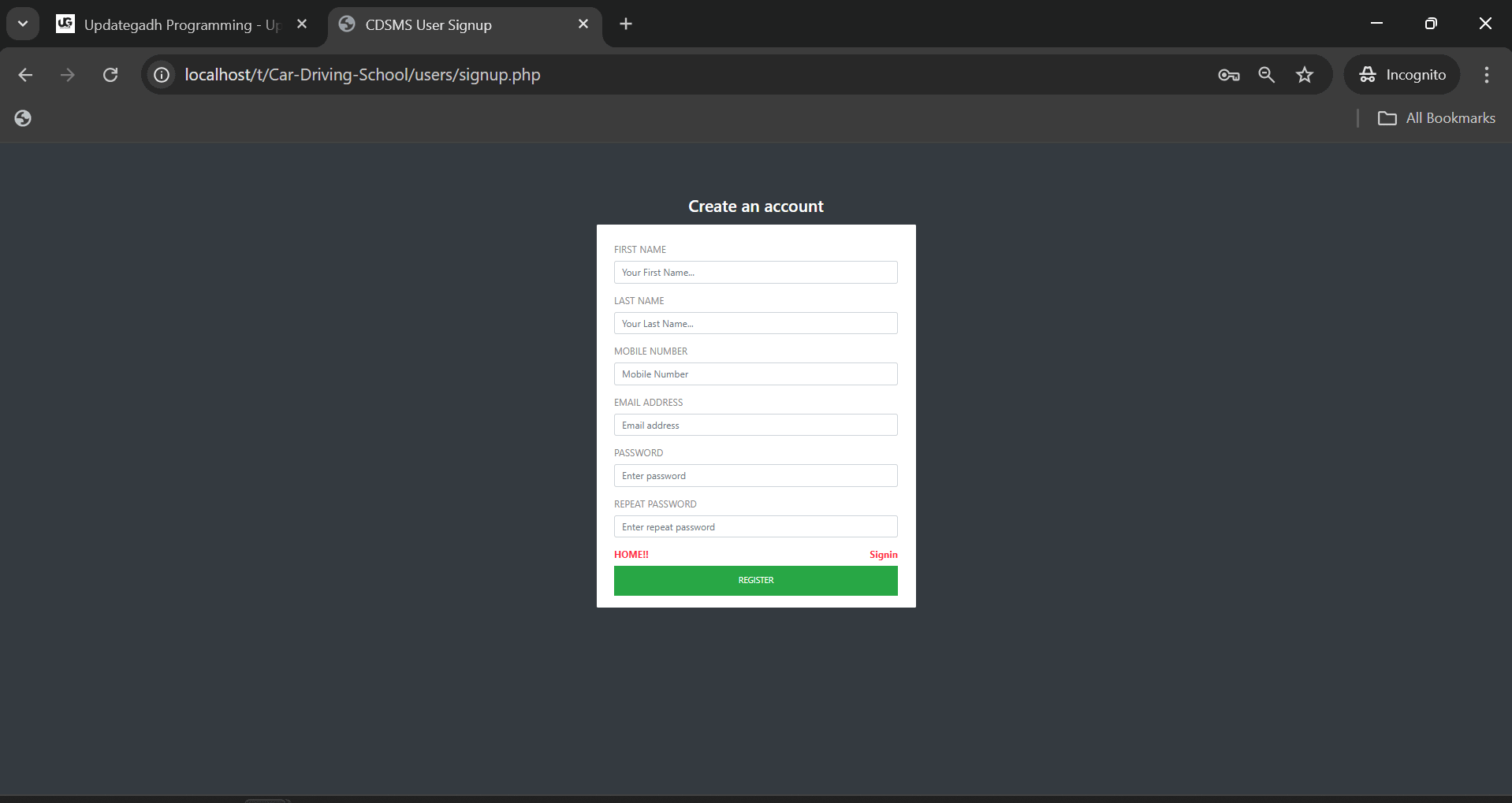The height and width of the screenshot is (803, 1512).
Task: Click inside the Email address field
Action: point(755,425)
